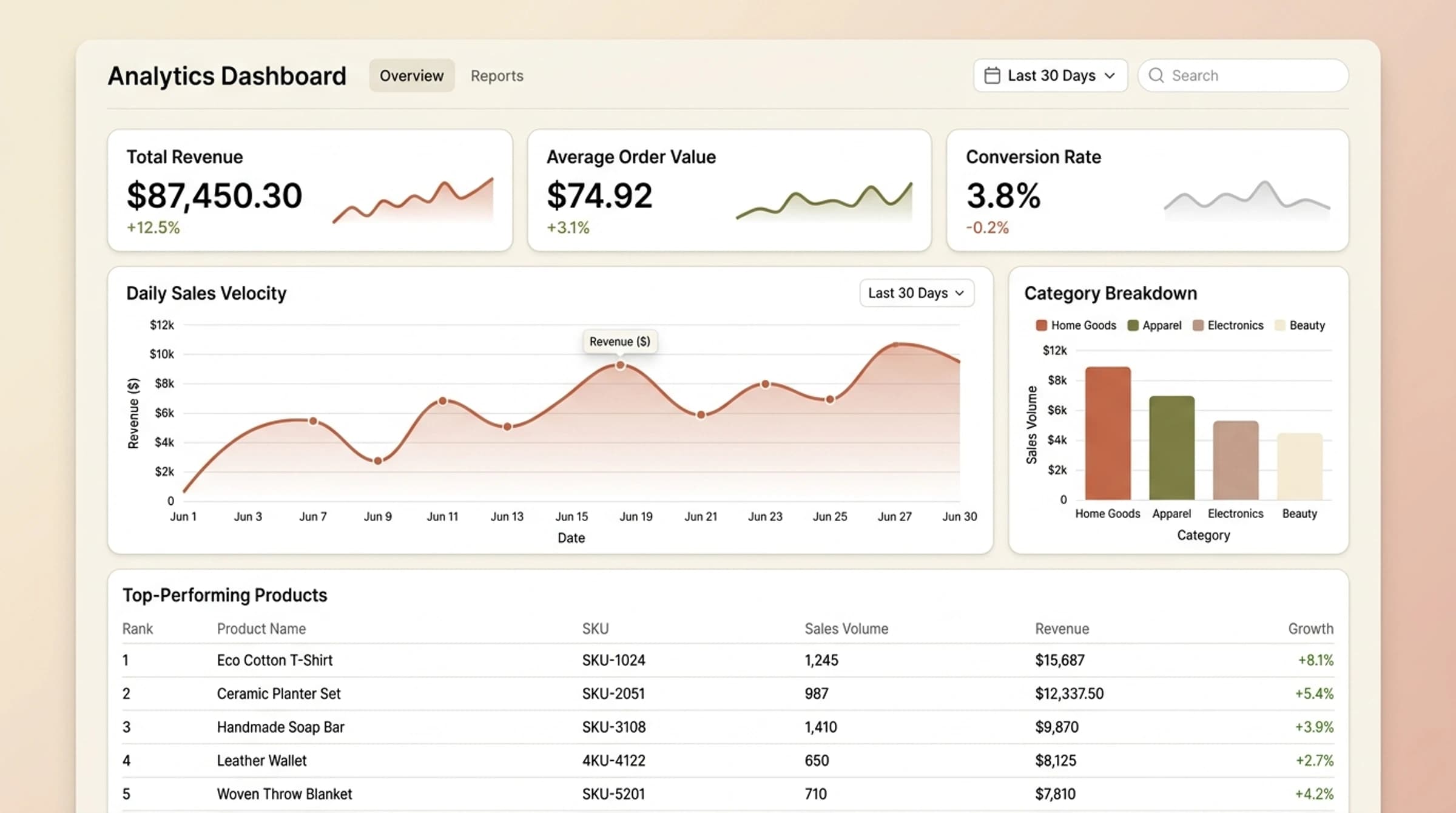Click the magnifier icon in the search box
The height and width of the screenshot is (813, 1456).
point(1156,75)
